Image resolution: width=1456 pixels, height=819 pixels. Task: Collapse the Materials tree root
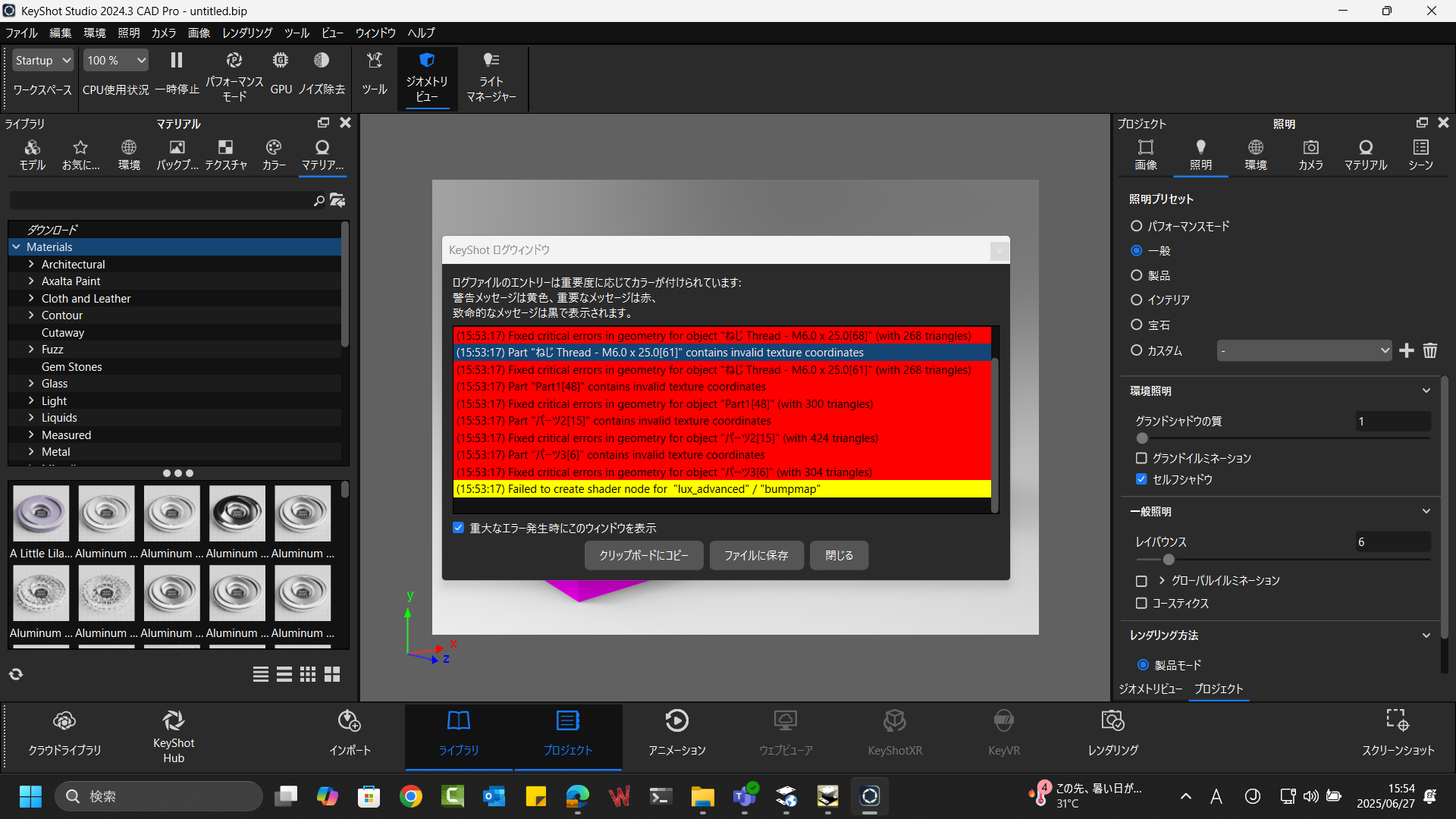pyautogui.click(x=16, y=247)
